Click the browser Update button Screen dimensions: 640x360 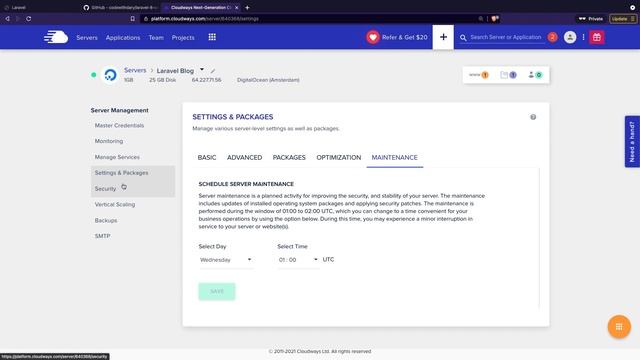tap(622, 19)
